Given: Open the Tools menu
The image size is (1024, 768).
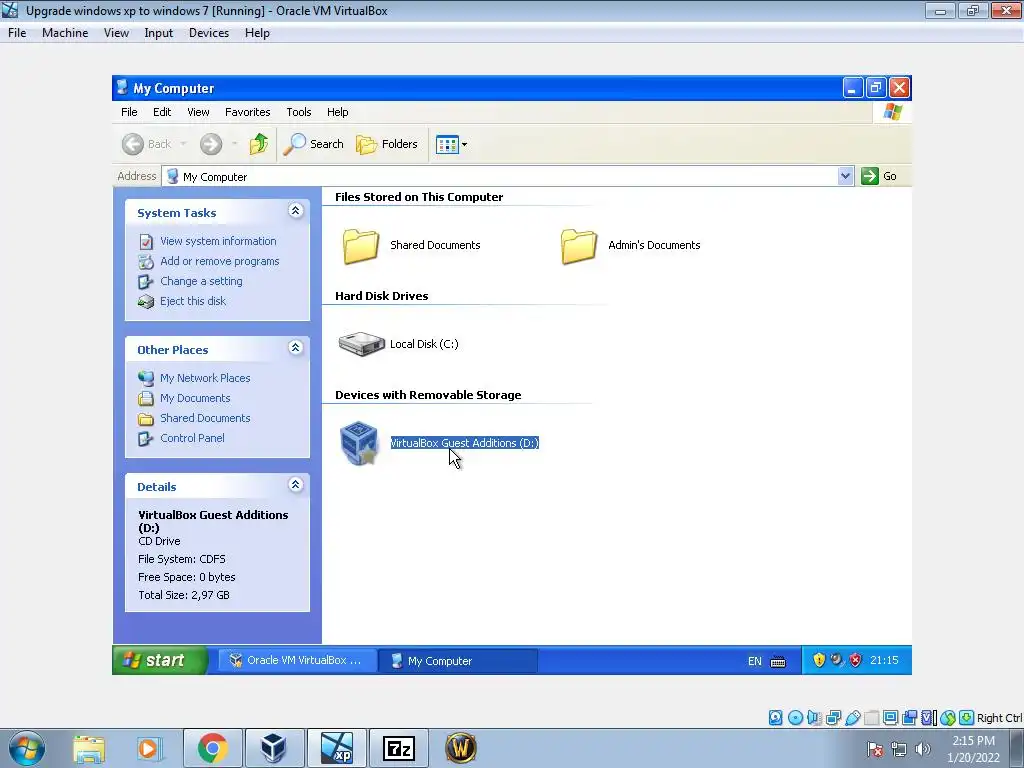Looking at the screenshot, I should click(x=298, y=112).
